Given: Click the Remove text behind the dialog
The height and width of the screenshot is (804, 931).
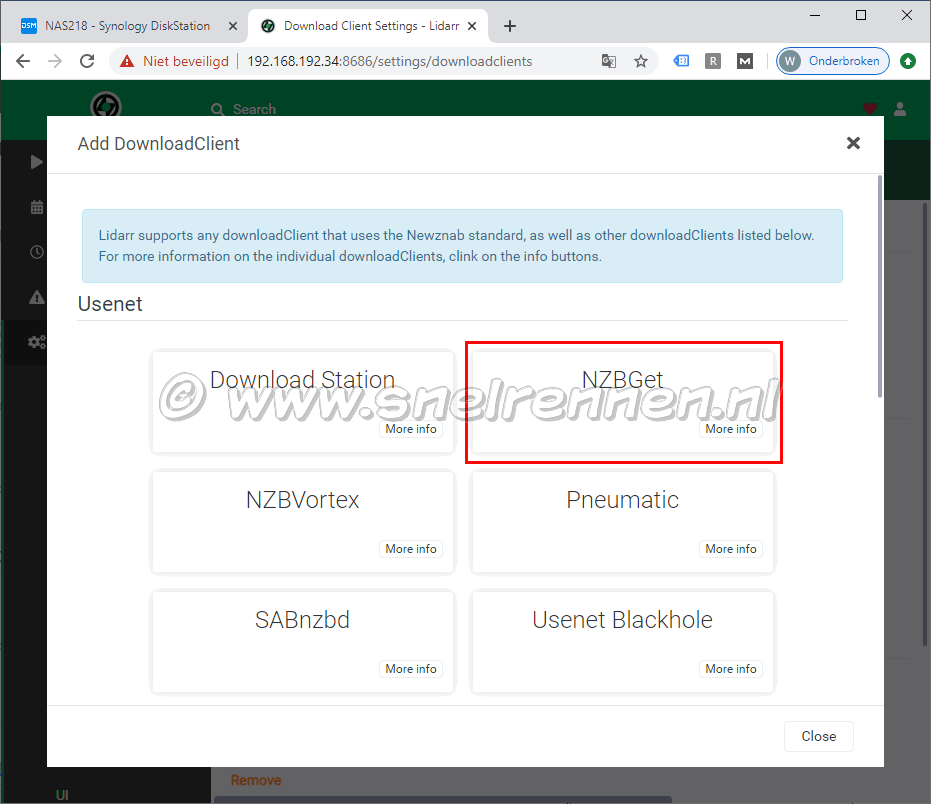Looking at the screenshot, I should (x=256, y=780).
